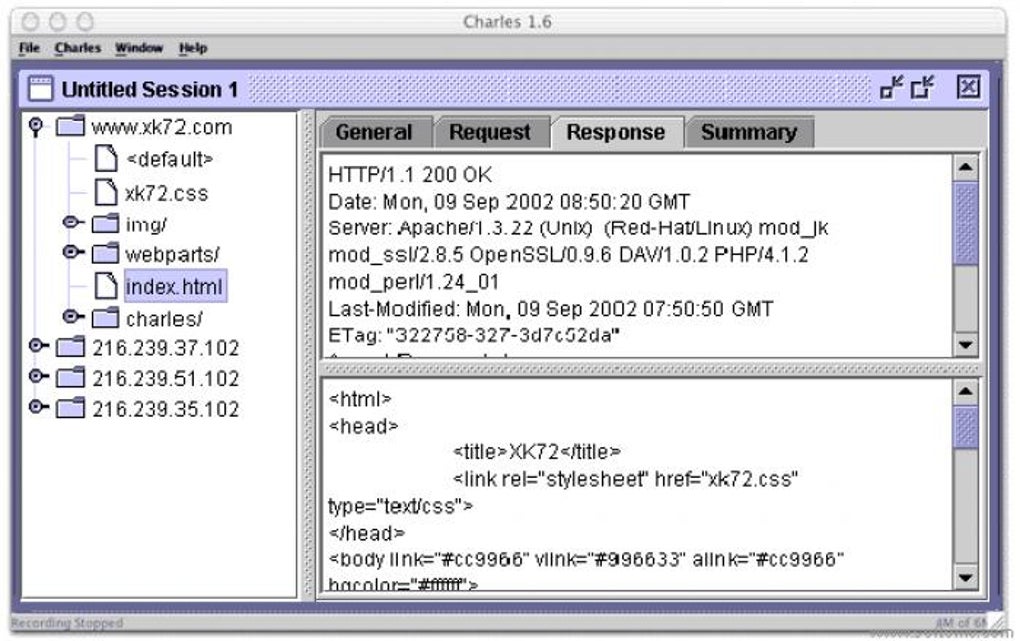The width and height of the screenshot is (1020, 641).
Task: Click the charles/ folder icon
Action: (x=105, y=318)
